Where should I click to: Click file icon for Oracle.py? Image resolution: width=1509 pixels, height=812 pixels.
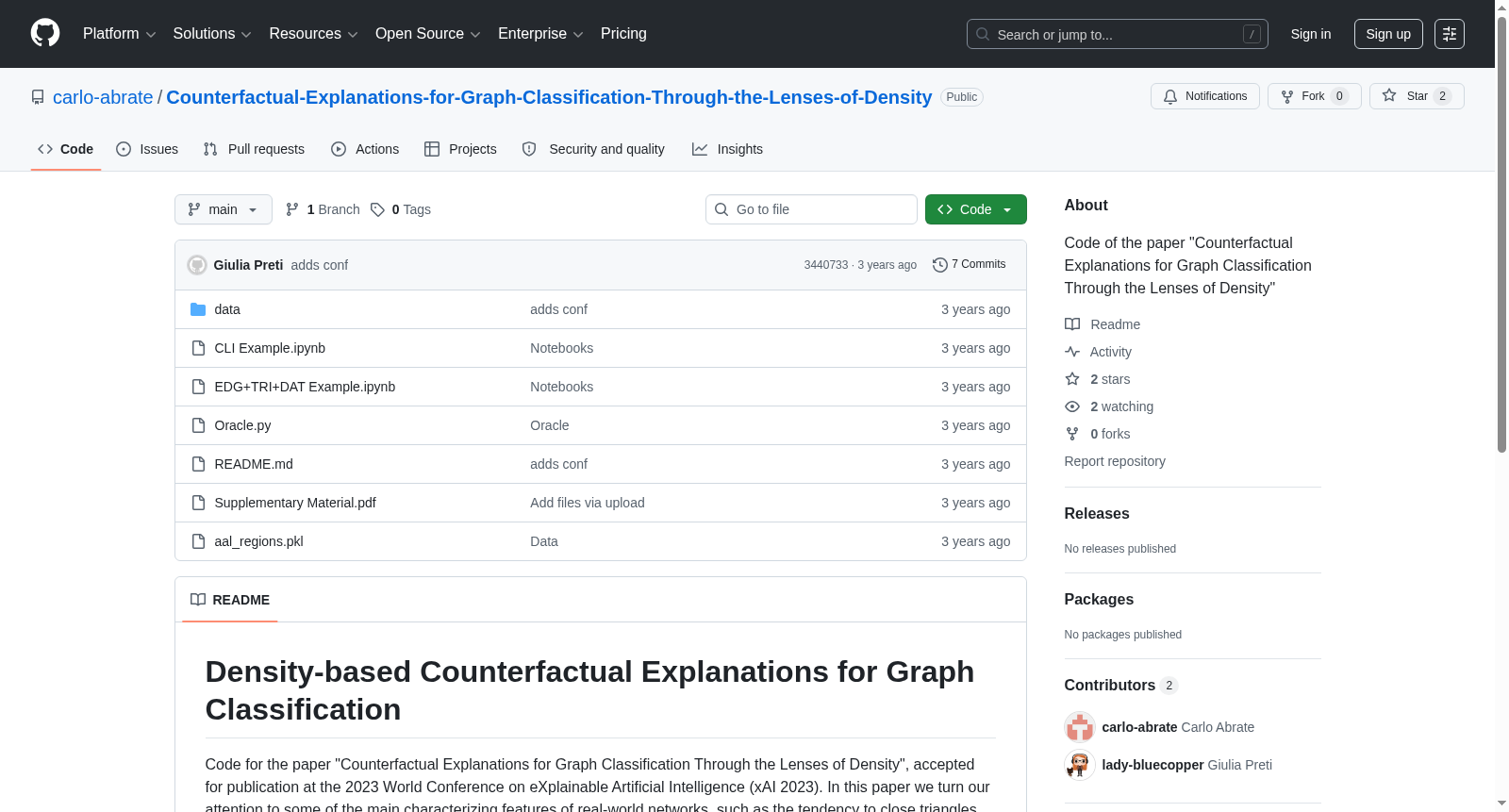point(198,425)
